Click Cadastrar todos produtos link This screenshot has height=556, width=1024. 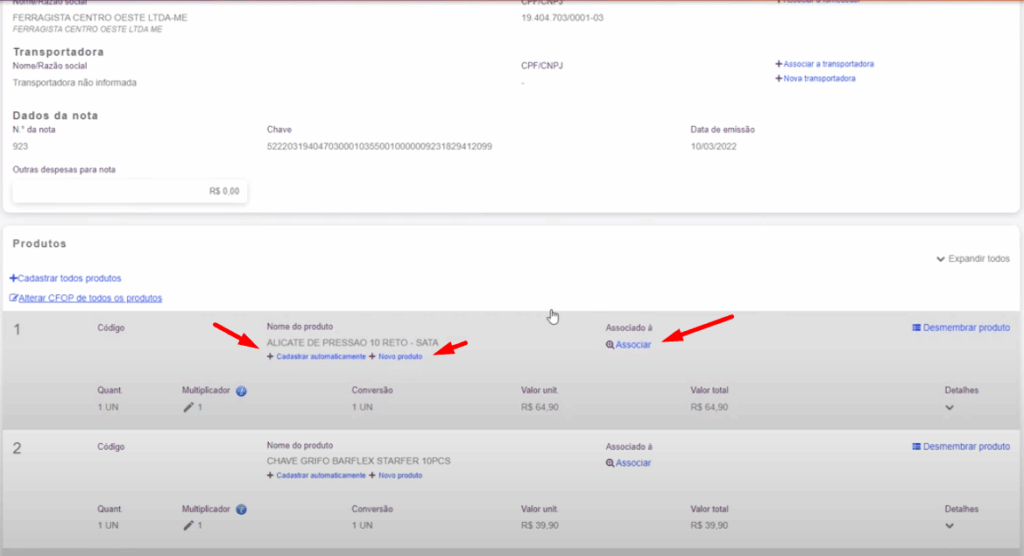(66, 278)
